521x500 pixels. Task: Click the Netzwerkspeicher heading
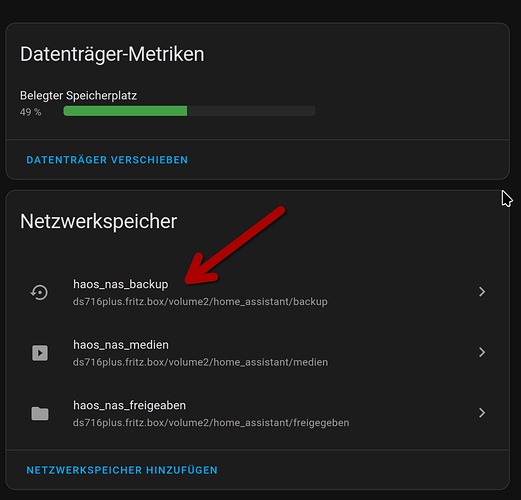click(x=98, y=221)
